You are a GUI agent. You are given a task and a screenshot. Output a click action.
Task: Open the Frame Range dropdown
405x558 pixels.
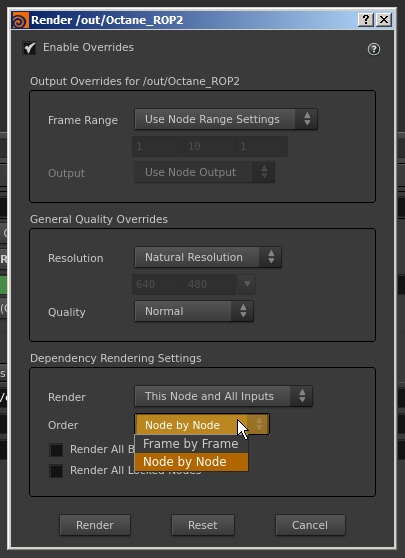coord(226,119)
